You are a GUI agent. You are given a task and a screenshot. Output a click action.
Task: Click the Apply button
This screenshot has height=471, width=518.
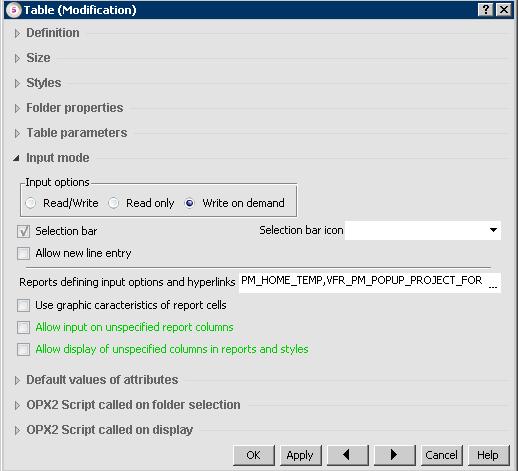pyautogui.click(x=300, y=455)
